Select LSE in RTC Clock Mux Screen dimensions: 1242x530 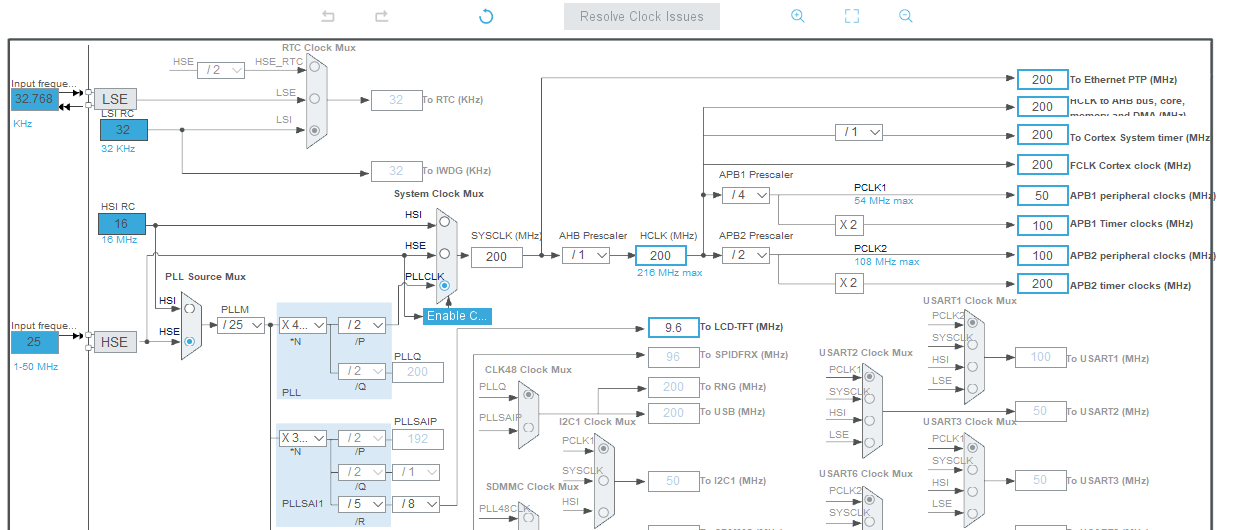point(314,99)
